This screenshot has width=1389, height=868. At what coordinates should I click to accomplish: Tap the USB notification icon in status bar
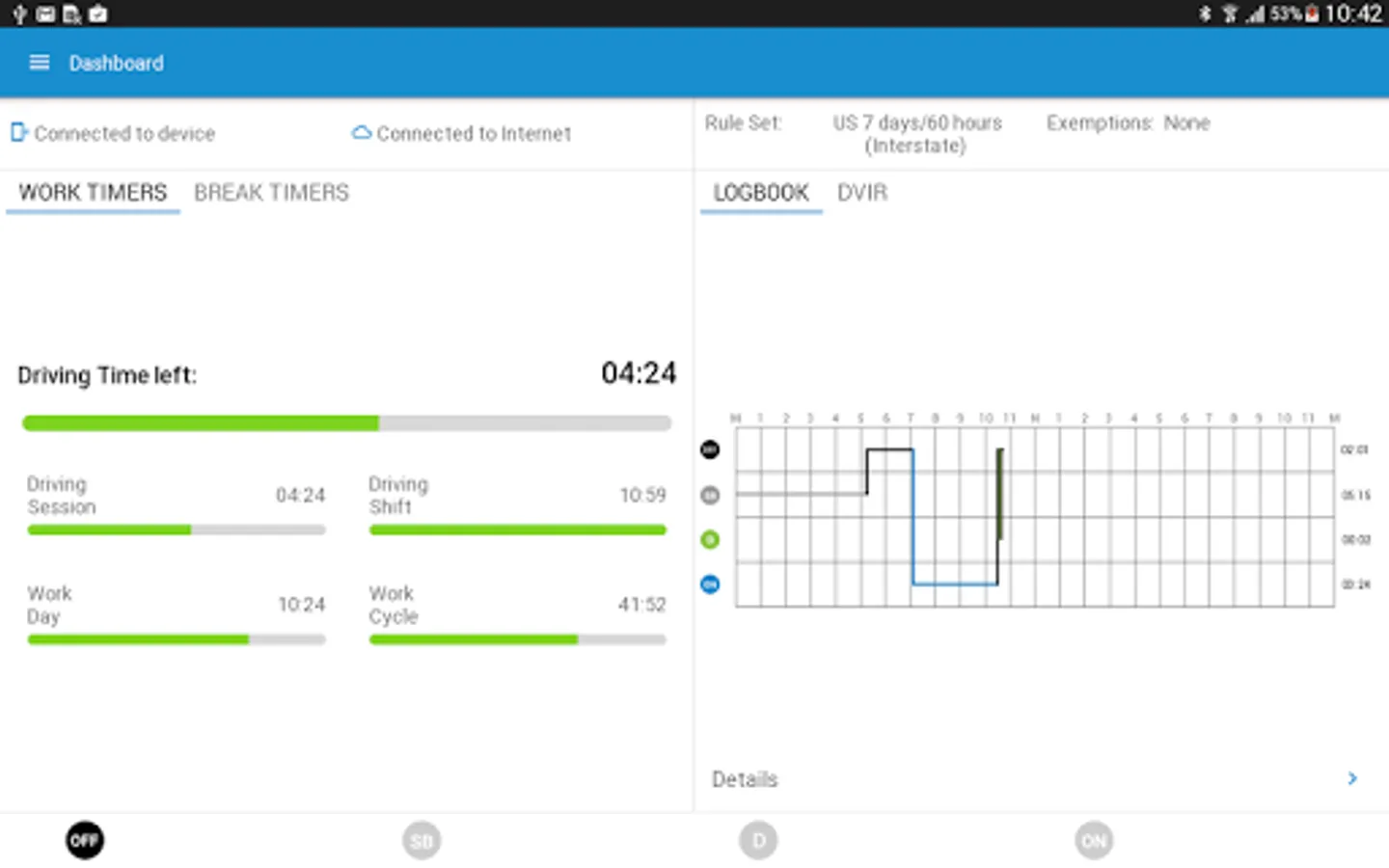click(x=19, y=14)
